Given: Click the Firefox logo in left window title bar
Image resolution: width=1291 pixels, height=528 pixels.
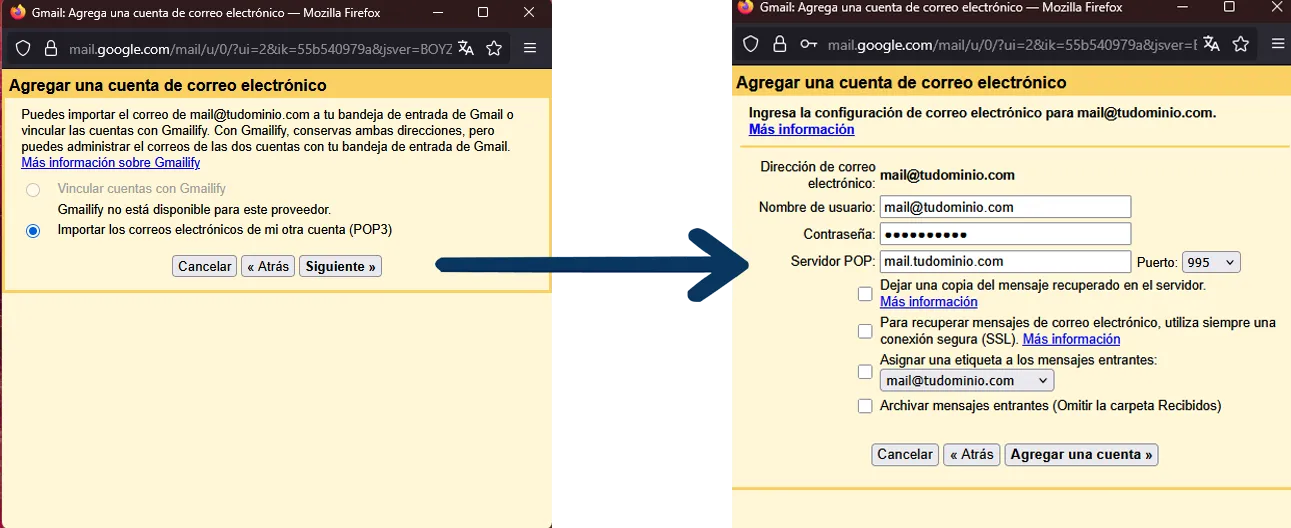Looking at the screenshot, I should tap(18, 12).
